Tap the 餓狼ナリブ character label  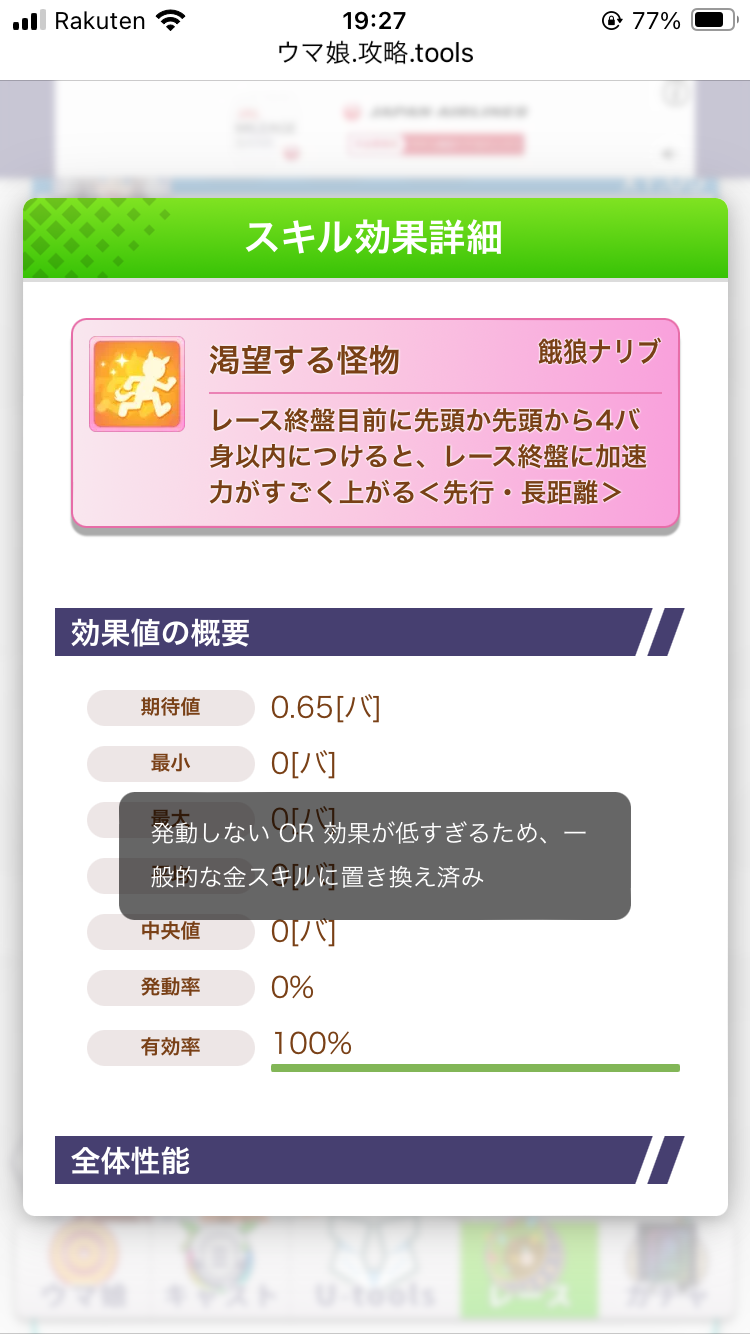tap(598, 352)
